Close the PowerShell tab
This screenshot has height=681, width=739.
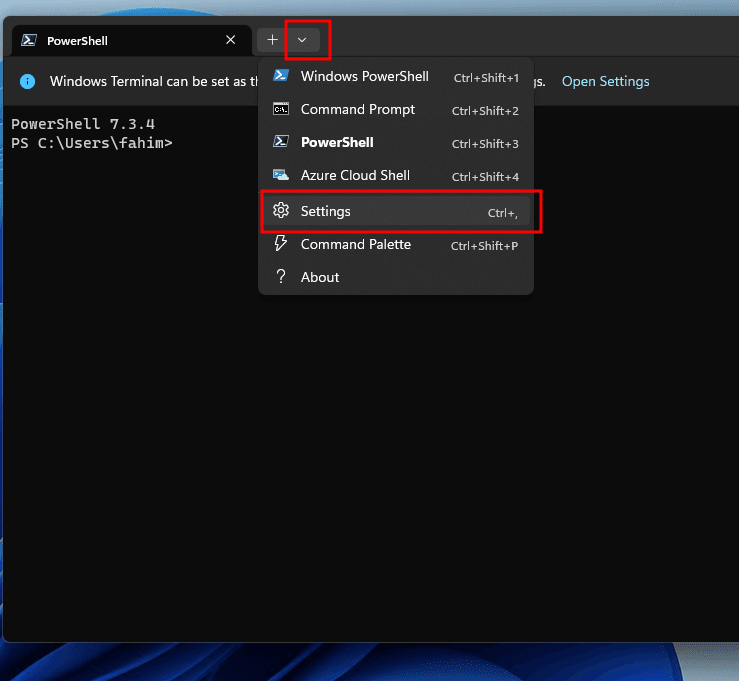230,40
